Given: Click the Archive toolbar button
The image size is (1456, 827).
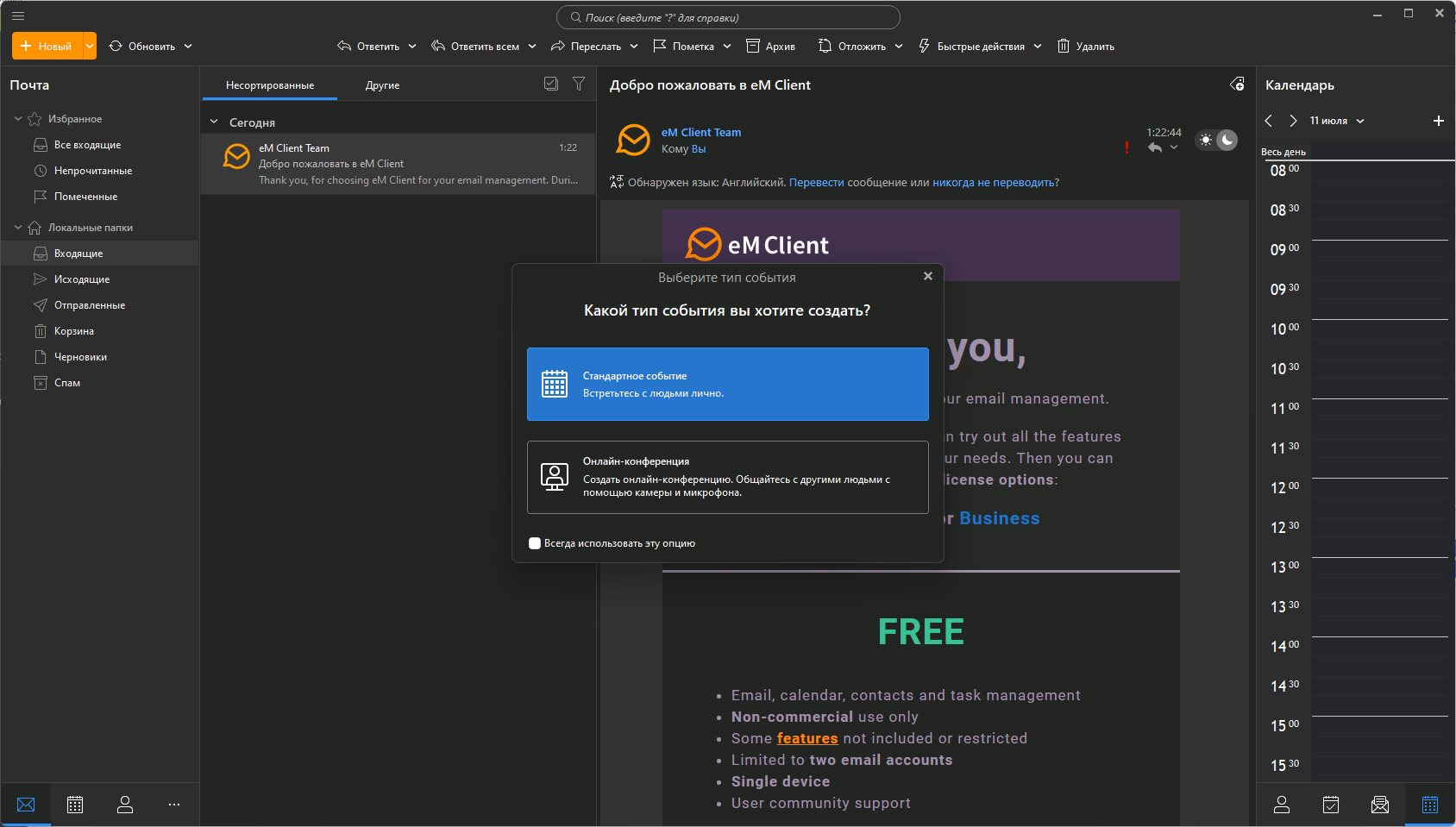Looking at the screenshot, I should tap(770, 46).
